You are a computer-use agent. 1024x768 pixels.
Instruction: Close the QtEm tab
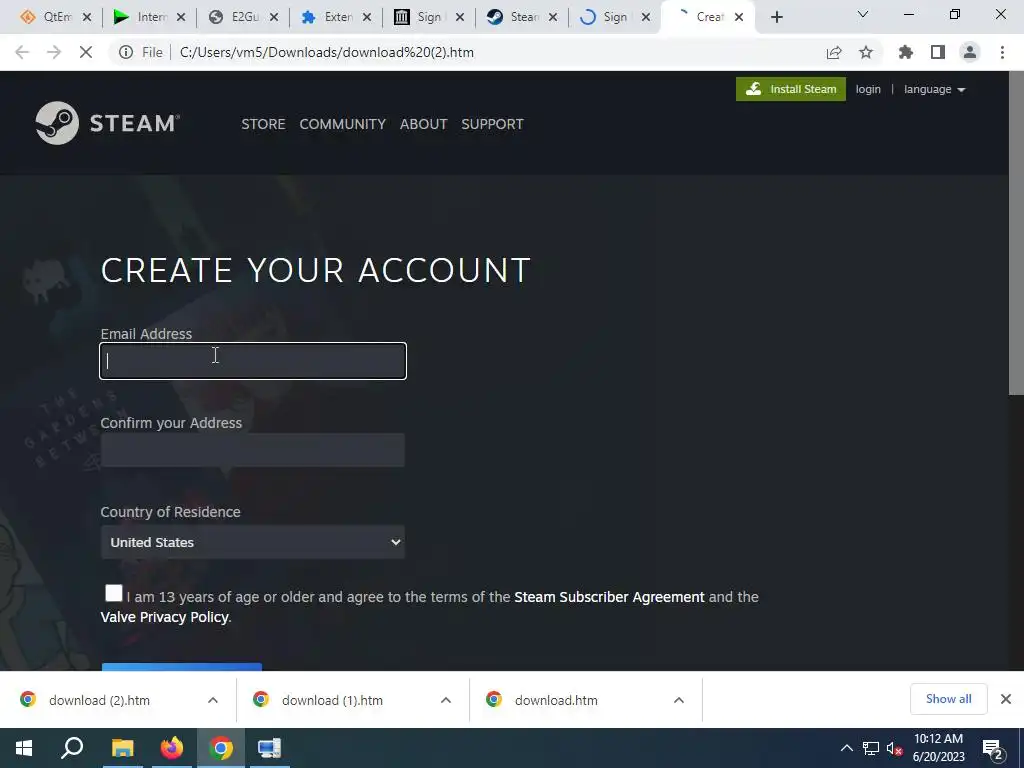(87, 18)
